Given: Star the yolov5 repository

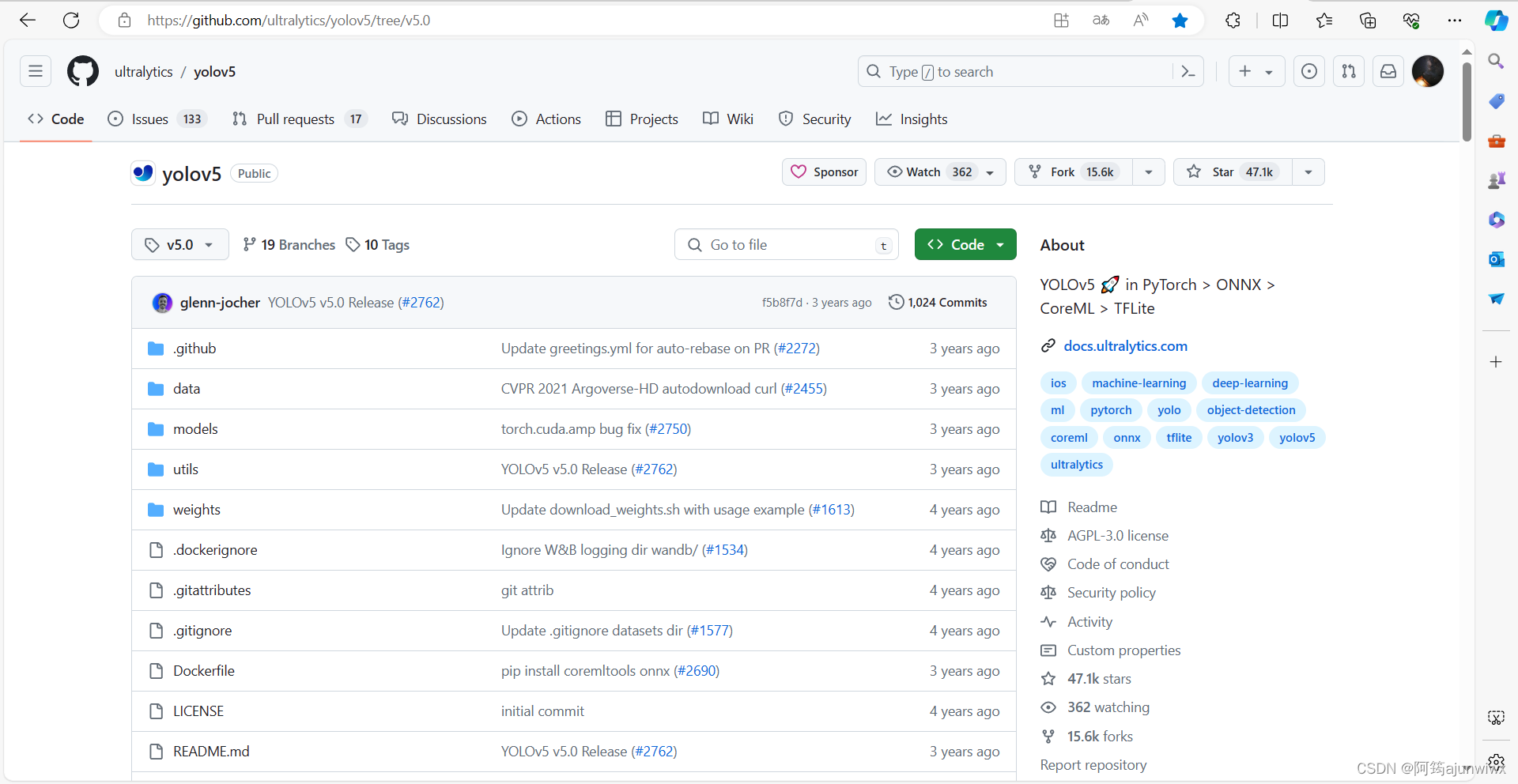Looking at the screenshot, I should [1233, 172].
